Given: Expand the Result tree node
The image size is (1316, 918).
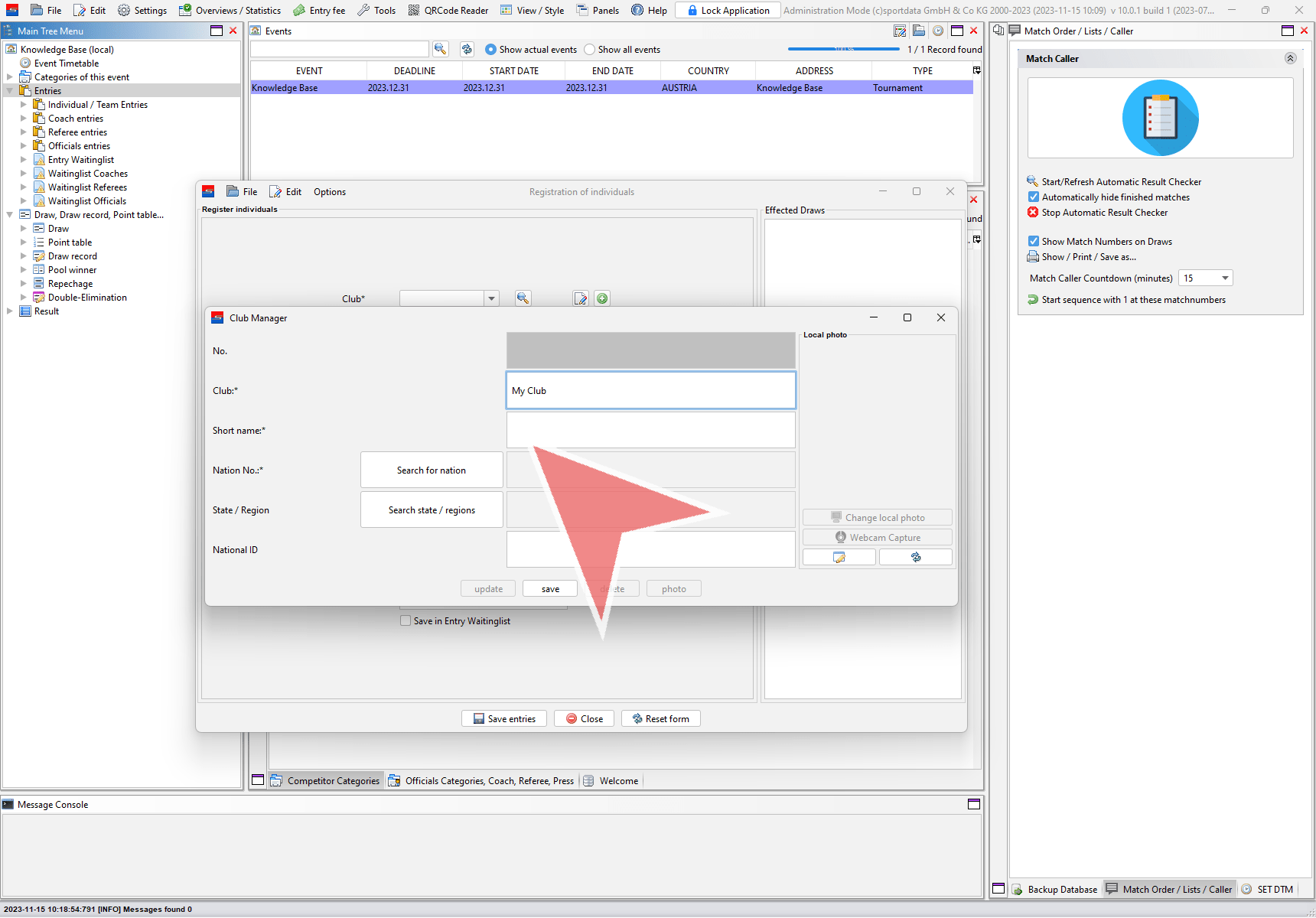Looking at the screenshot, I should point(9,311).
